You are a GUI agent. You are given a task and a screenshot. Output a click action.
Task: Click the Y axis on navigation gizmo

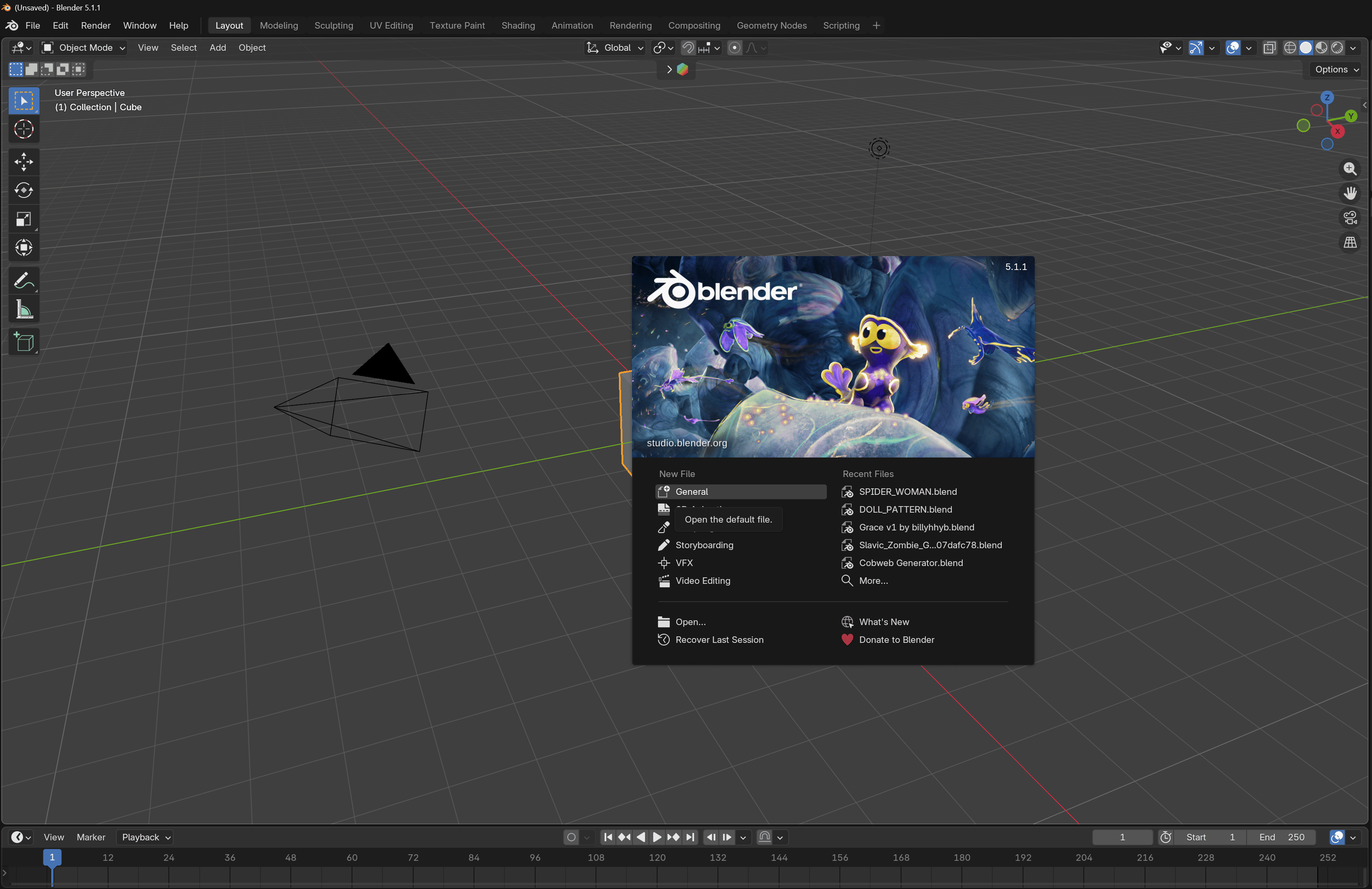(x=1350, y=116)
